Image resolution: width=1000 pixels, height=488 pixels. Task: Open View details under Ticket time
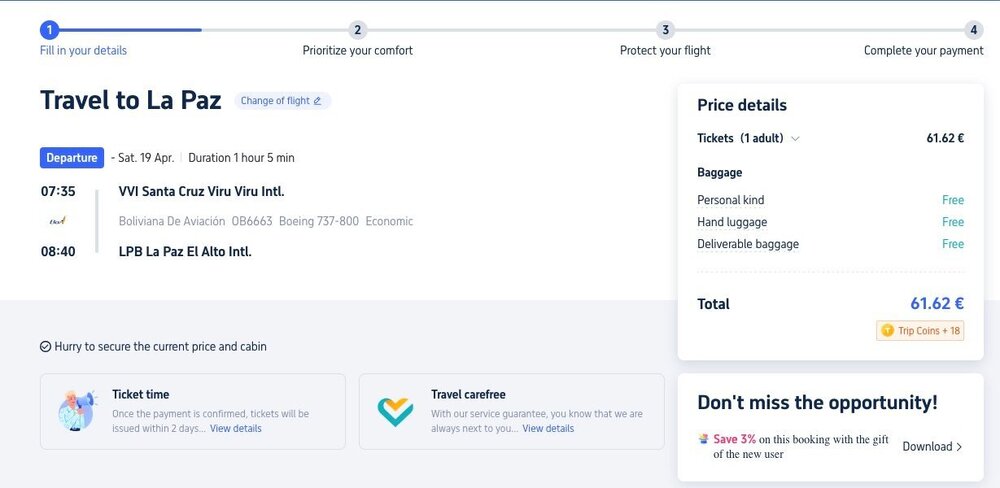236,429
